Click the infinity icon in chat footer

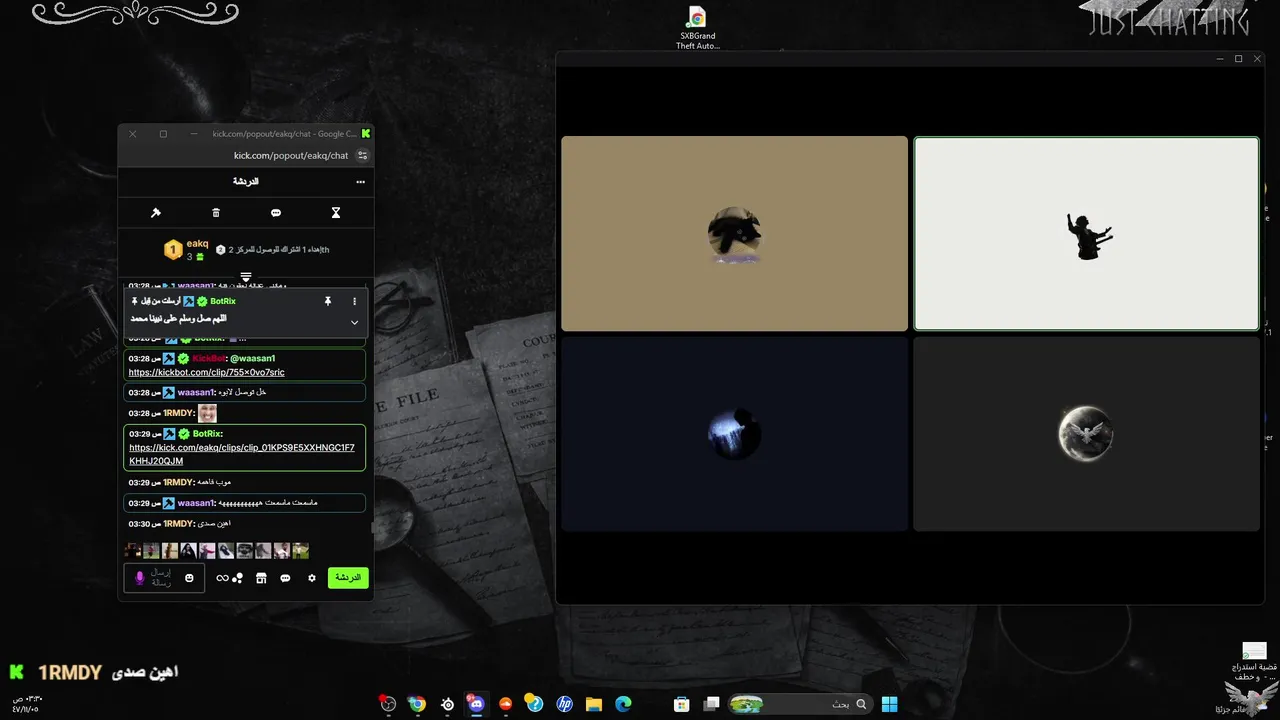click(222, 578)
